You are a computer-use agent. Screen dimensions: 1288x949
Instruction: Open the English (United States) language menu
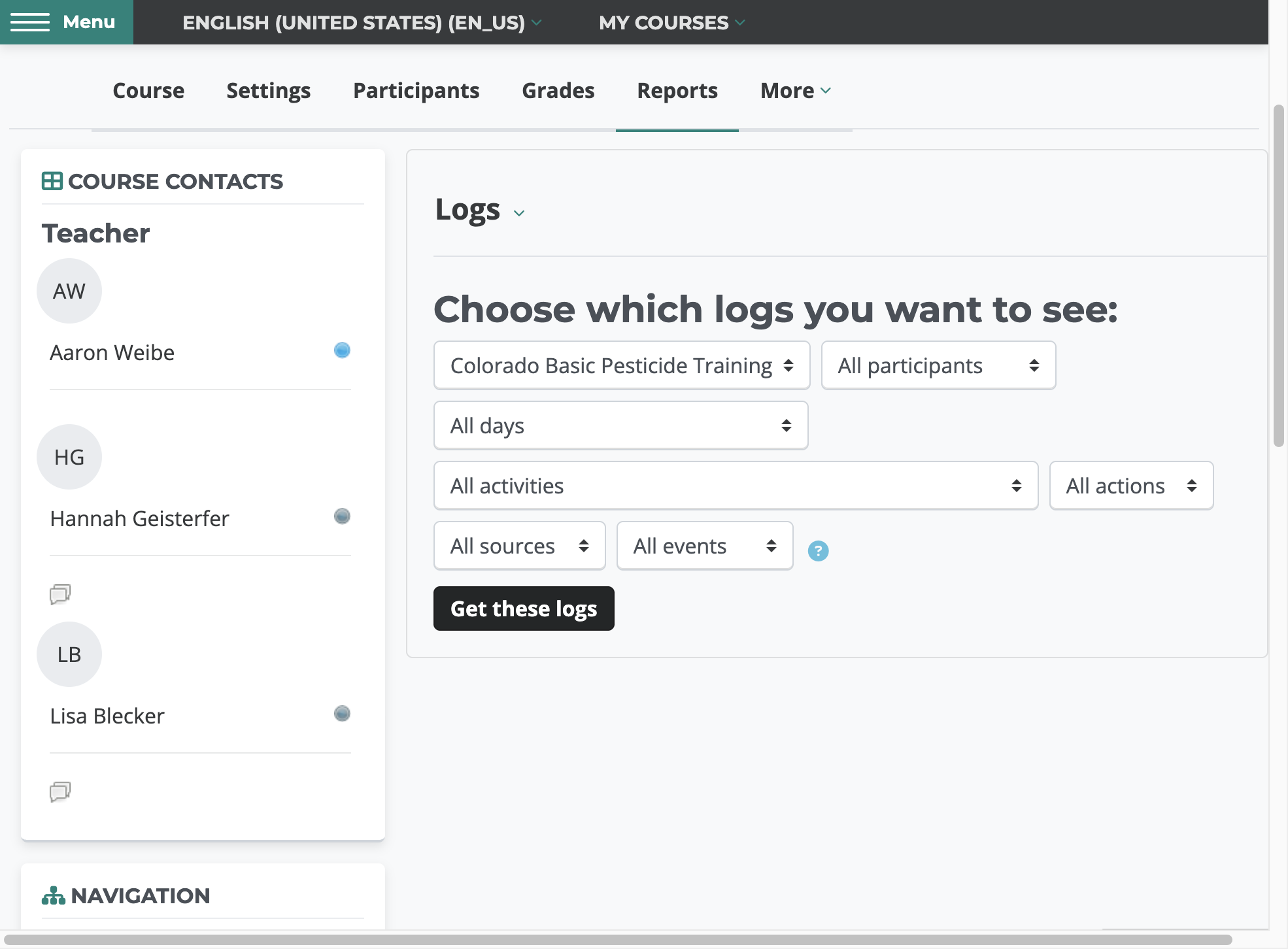[362, 22]
